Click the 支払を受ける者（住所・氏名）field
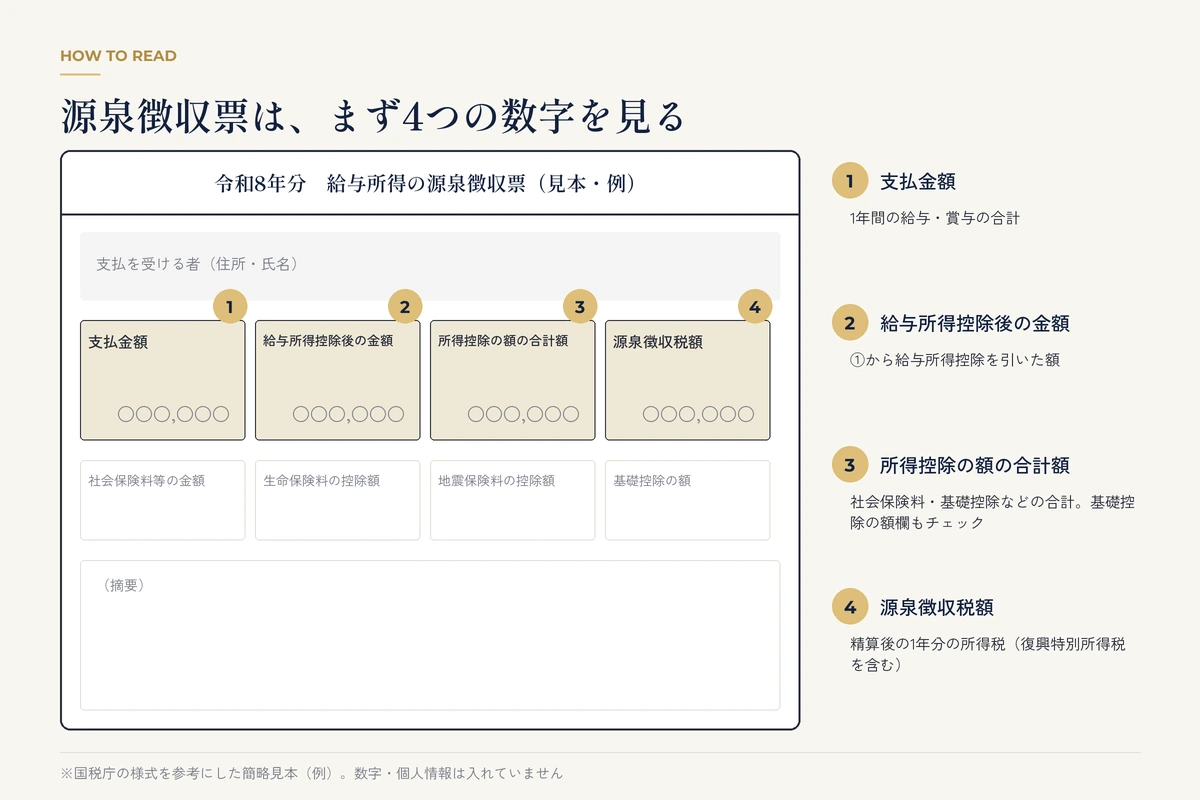This screenshot has height=800, width=1200. click(430, 266)
